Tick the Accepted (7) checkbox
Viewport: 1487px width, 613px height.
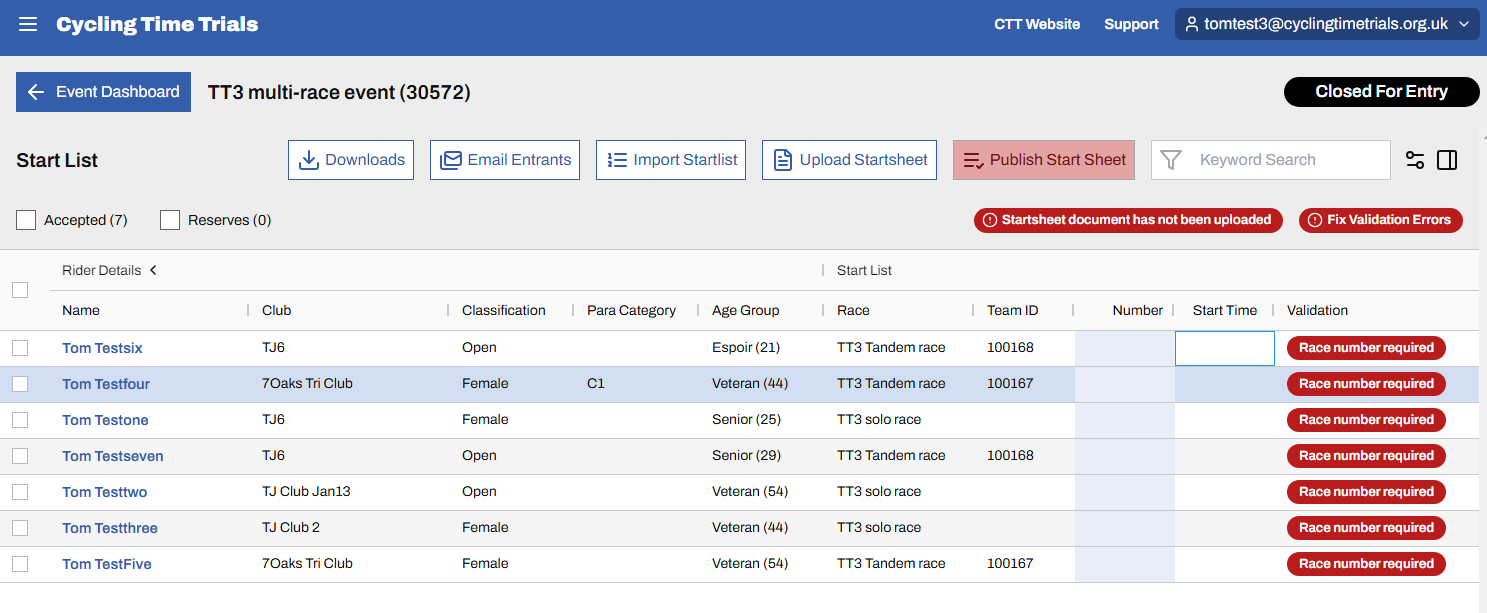coord(26,220)
